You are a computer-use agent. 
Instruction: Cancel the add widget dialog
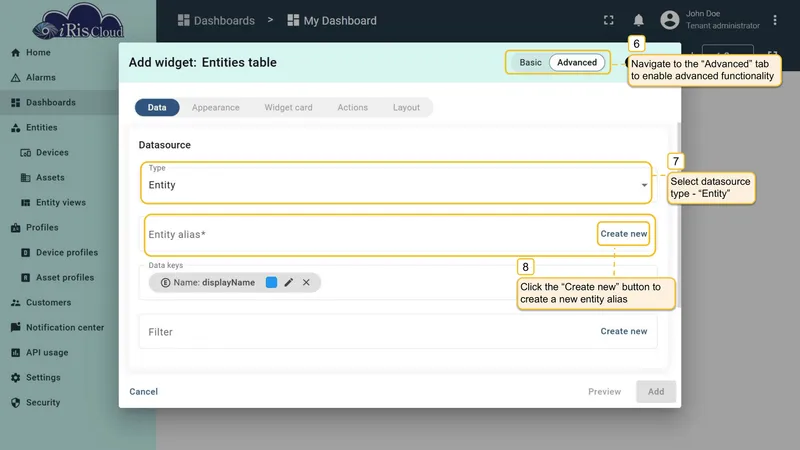143,391
